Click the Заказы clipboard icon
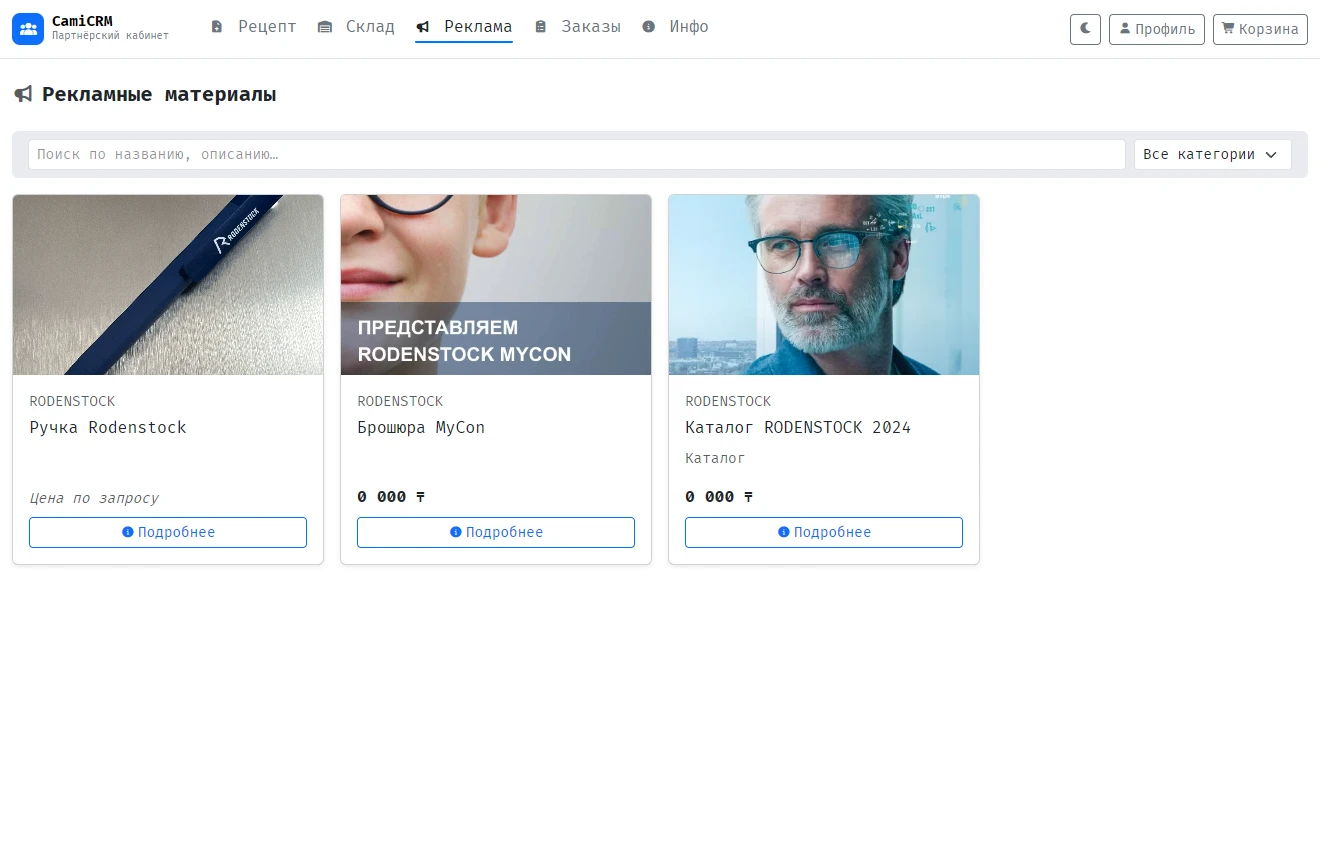Image resolution: width=1320 pixels, height=860 pixels. tap(541, 27)
